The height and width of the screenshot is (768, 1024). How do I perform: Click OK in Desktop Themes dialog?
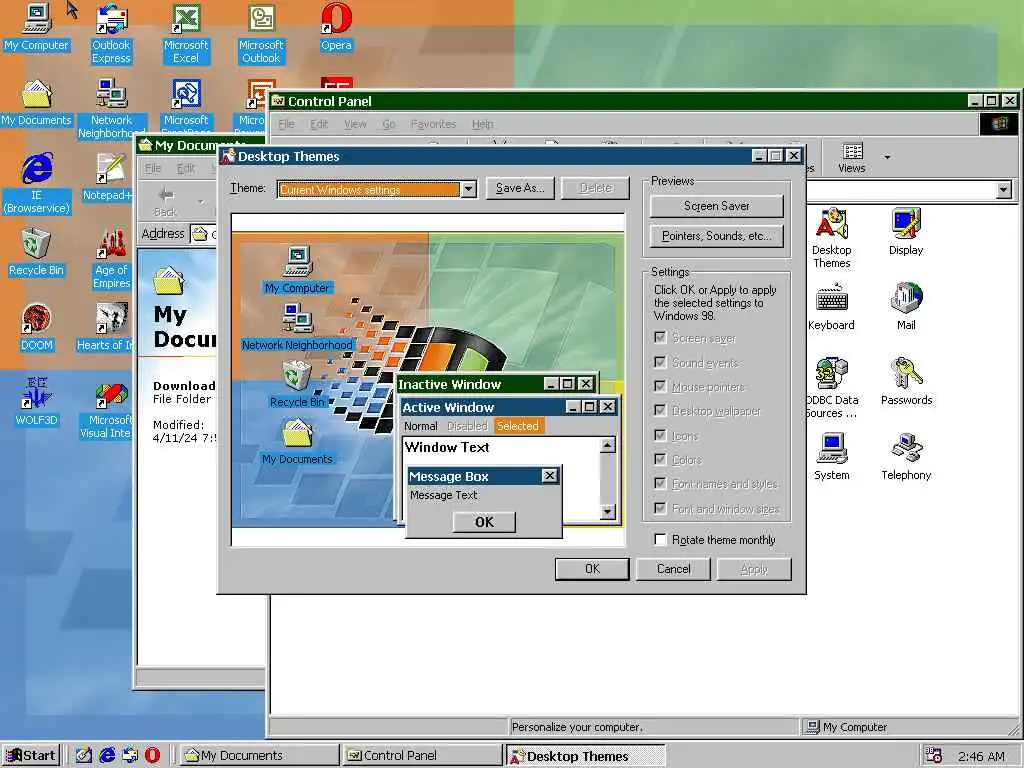point(592,569)
